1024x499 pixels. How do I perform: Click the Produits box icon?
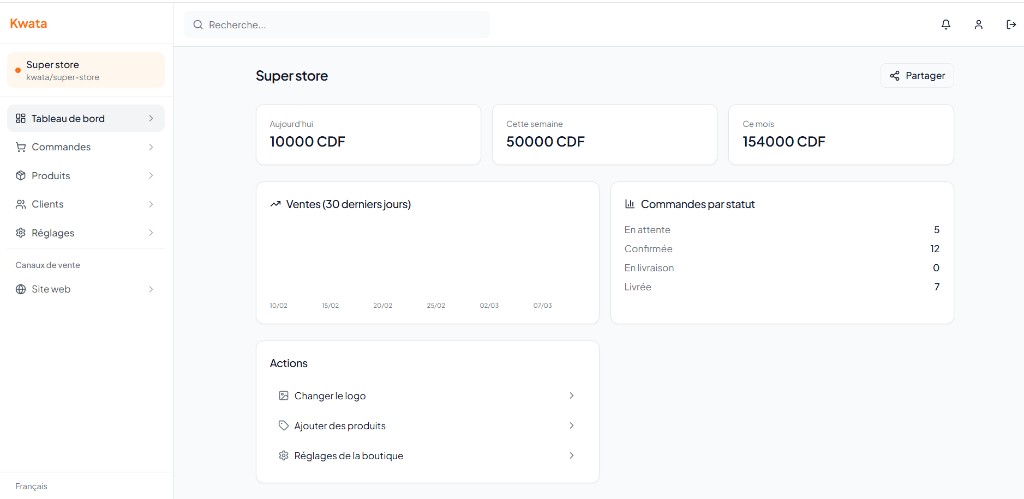point(21,176)
